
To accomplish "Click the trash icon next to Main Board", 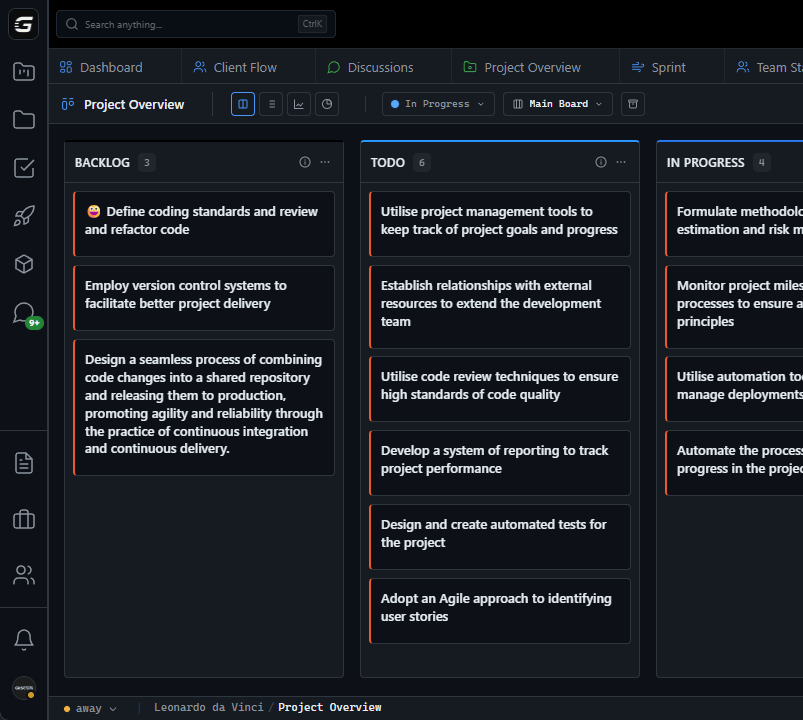I will tap(632, 103).
